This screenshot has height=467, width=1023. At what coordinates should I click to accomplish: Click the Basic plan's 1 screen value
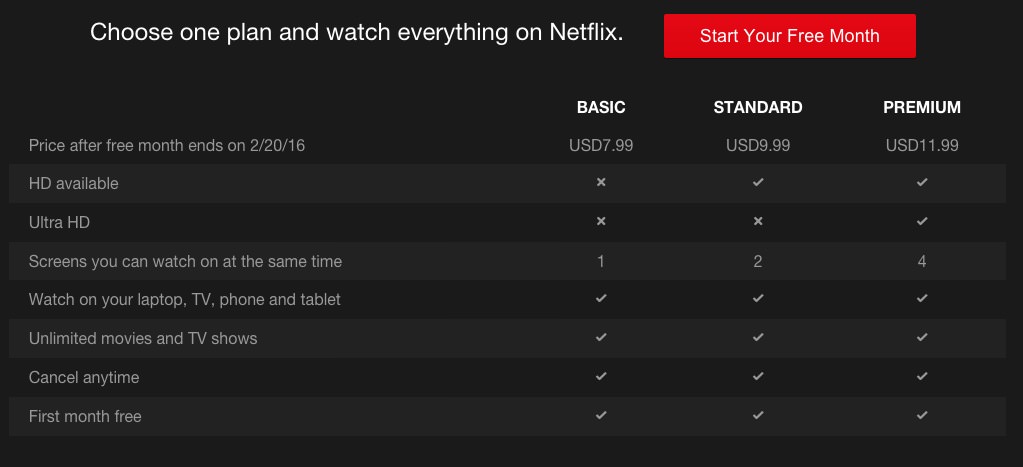click(x=601, y=261)
